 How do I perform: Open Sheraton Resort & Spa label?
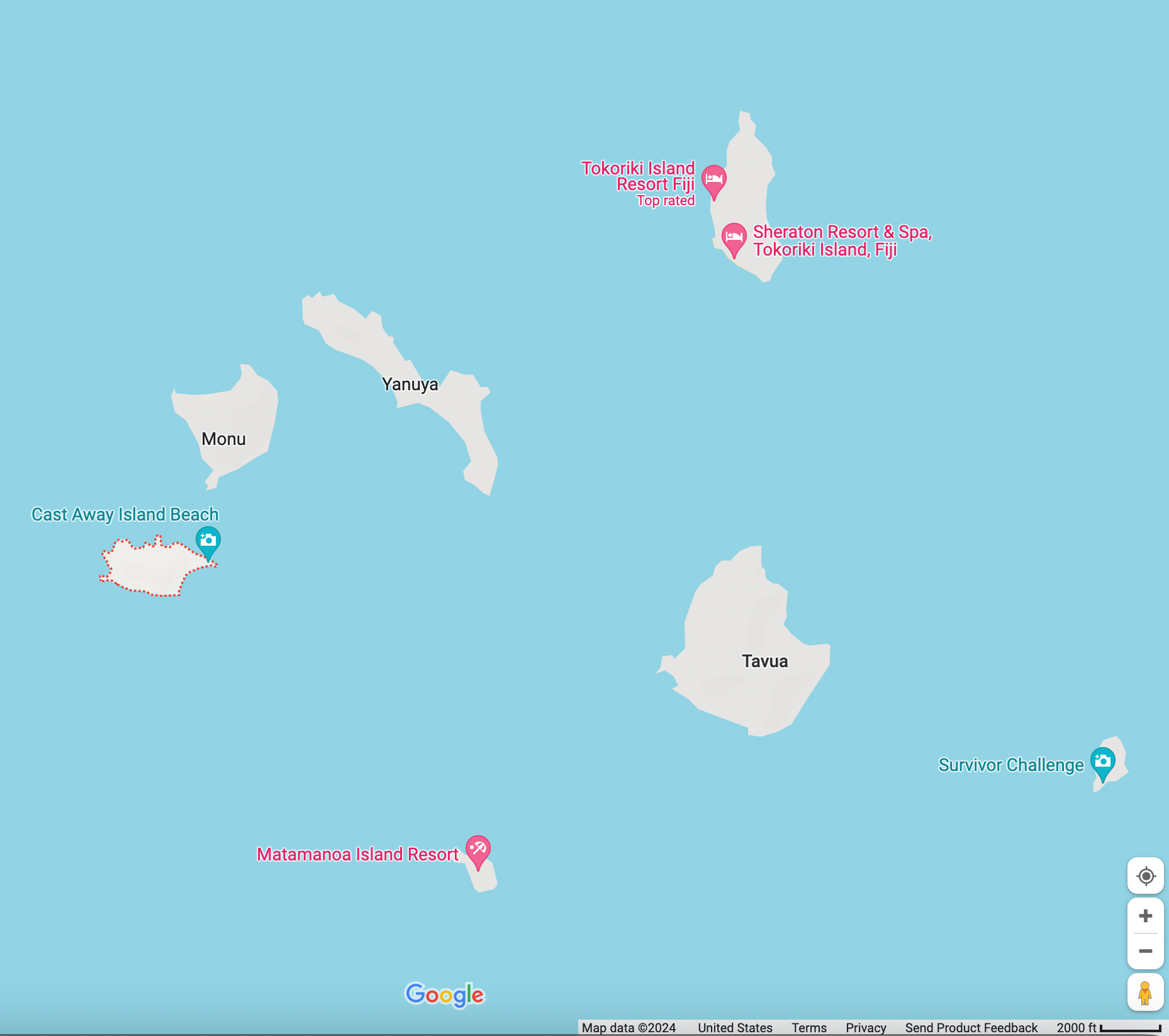tap(842, 241)
